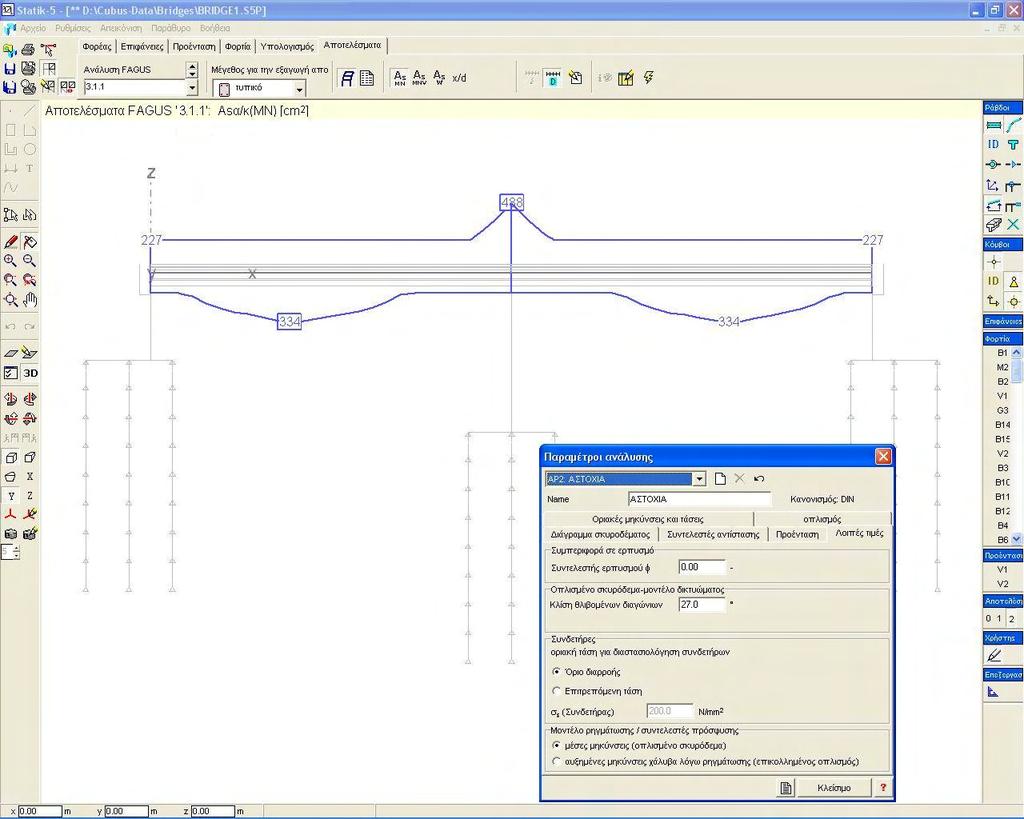
Task: Click the red question mark help button
Action: [x=883, y=788]
